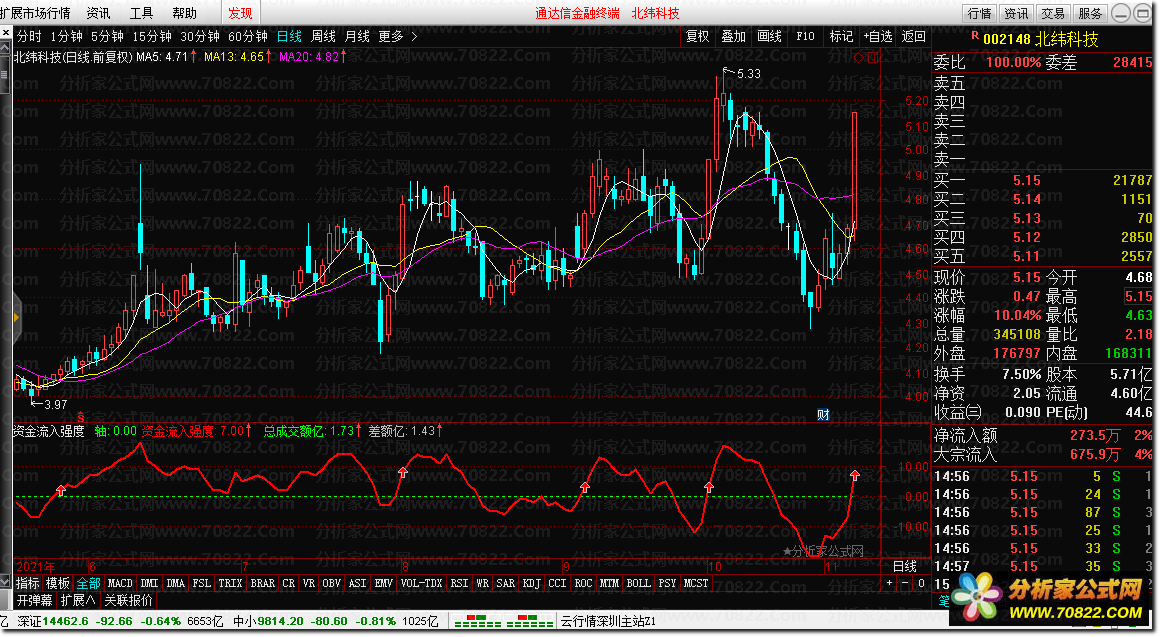Viewport: 1161px width, 637px height.
Task: Switch to the KDJ indicator
Action: [x=532, y=584]
